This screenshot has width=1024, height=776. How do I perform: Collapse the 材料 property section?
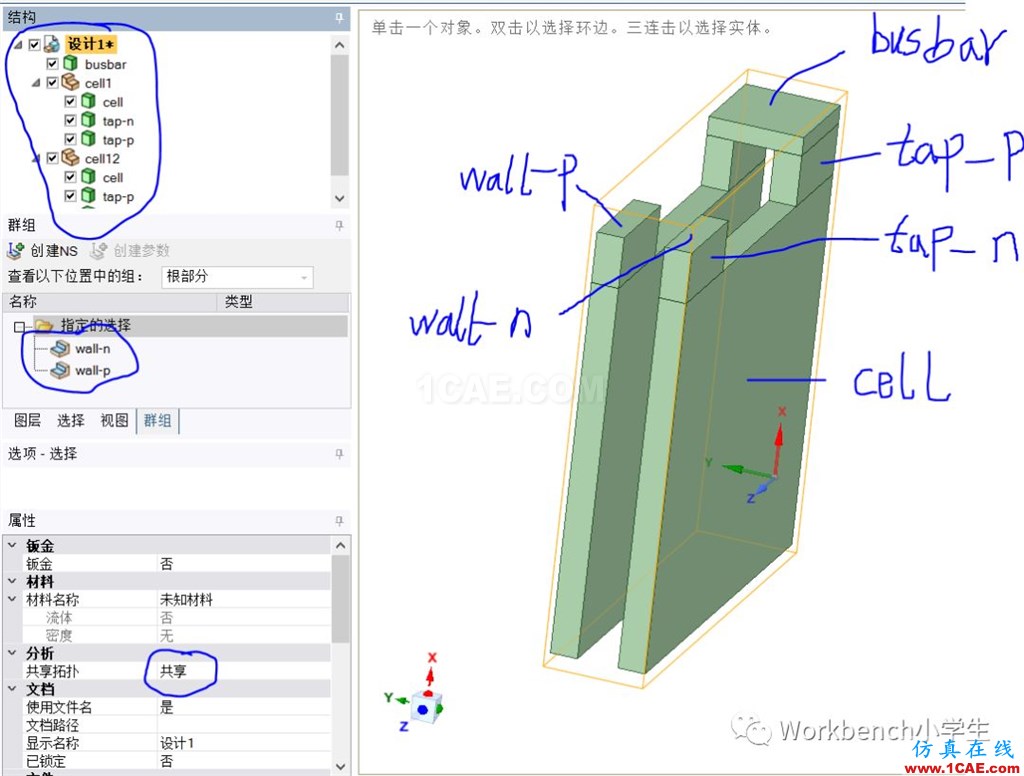tap(12, 581)
